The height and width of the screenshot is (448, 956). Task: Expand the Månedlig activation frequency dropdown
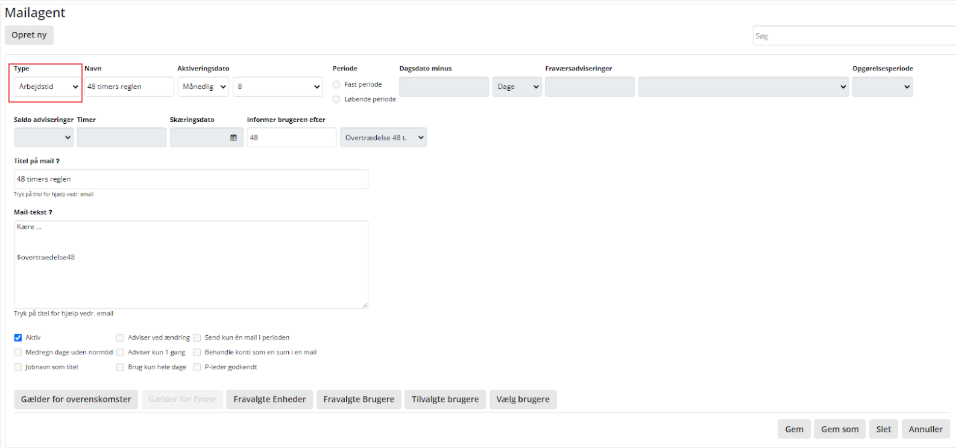(x=202, y=87)
